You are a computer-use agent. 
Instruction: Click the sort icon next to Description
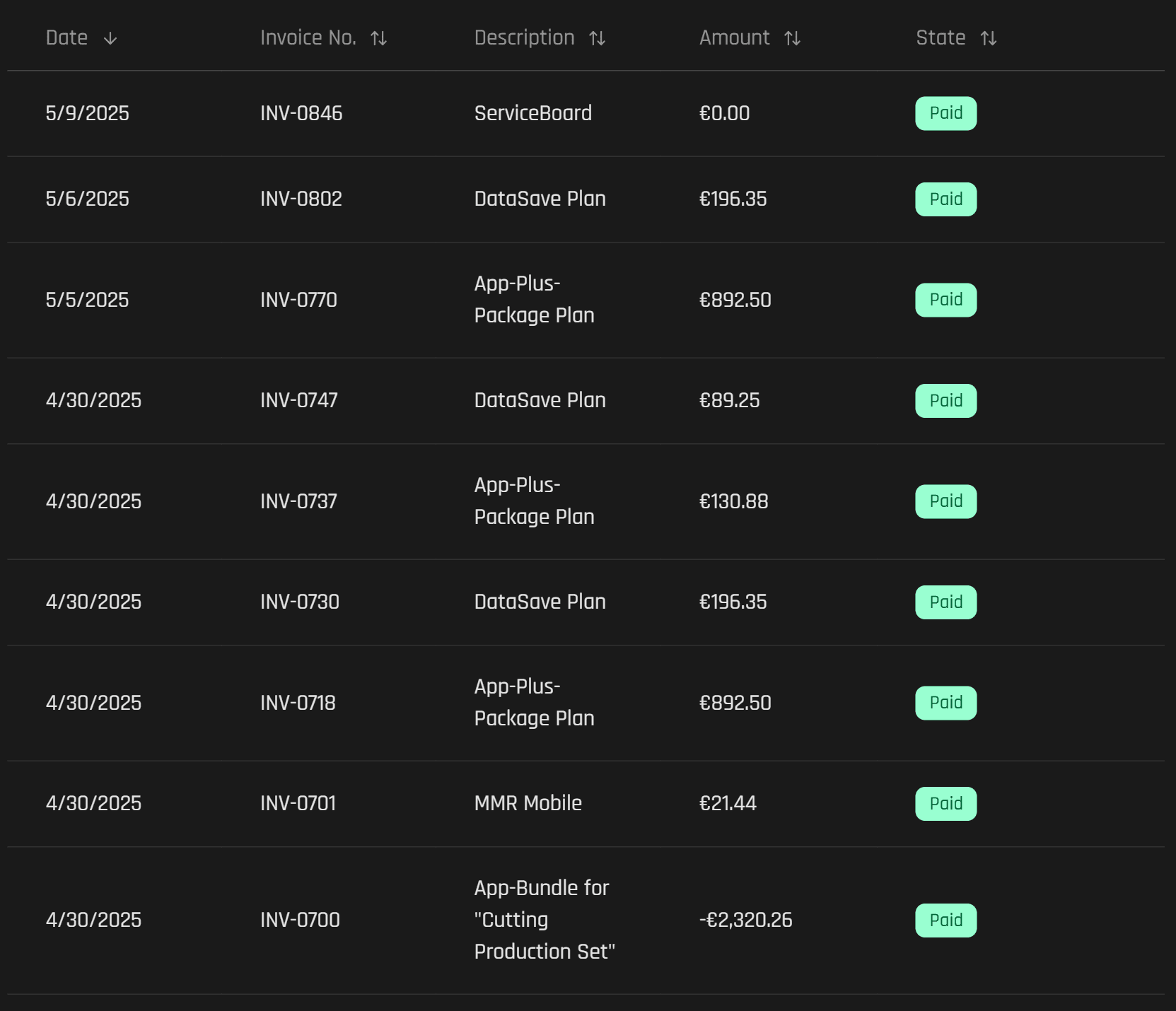click(598, 39)
